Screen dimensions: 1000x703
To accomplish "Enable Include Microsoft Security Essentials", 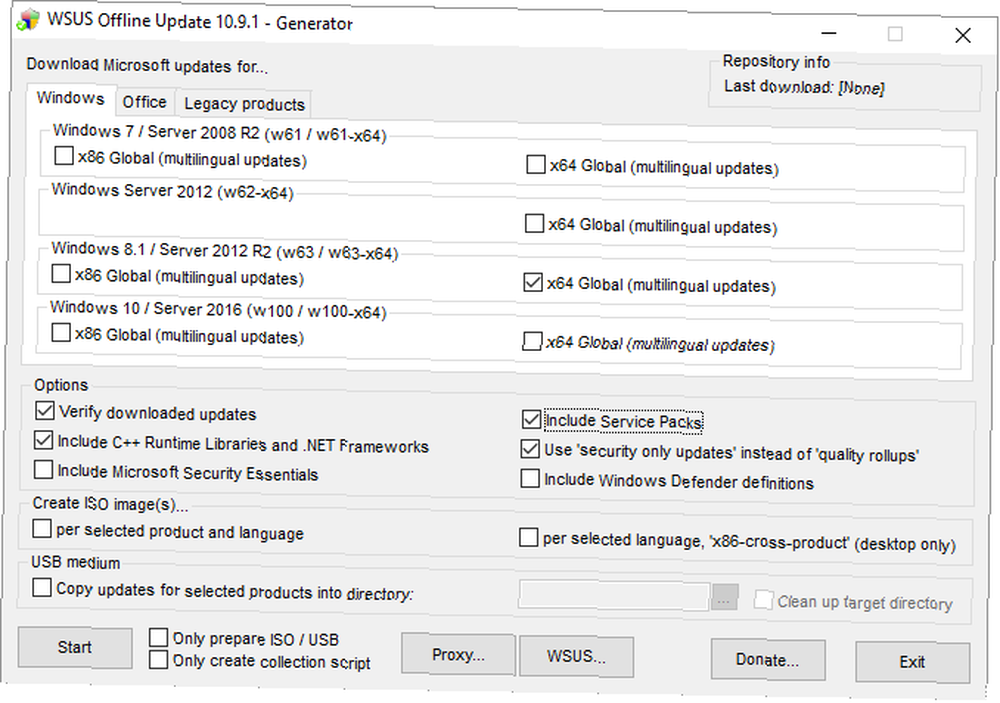I will point(43,470).
